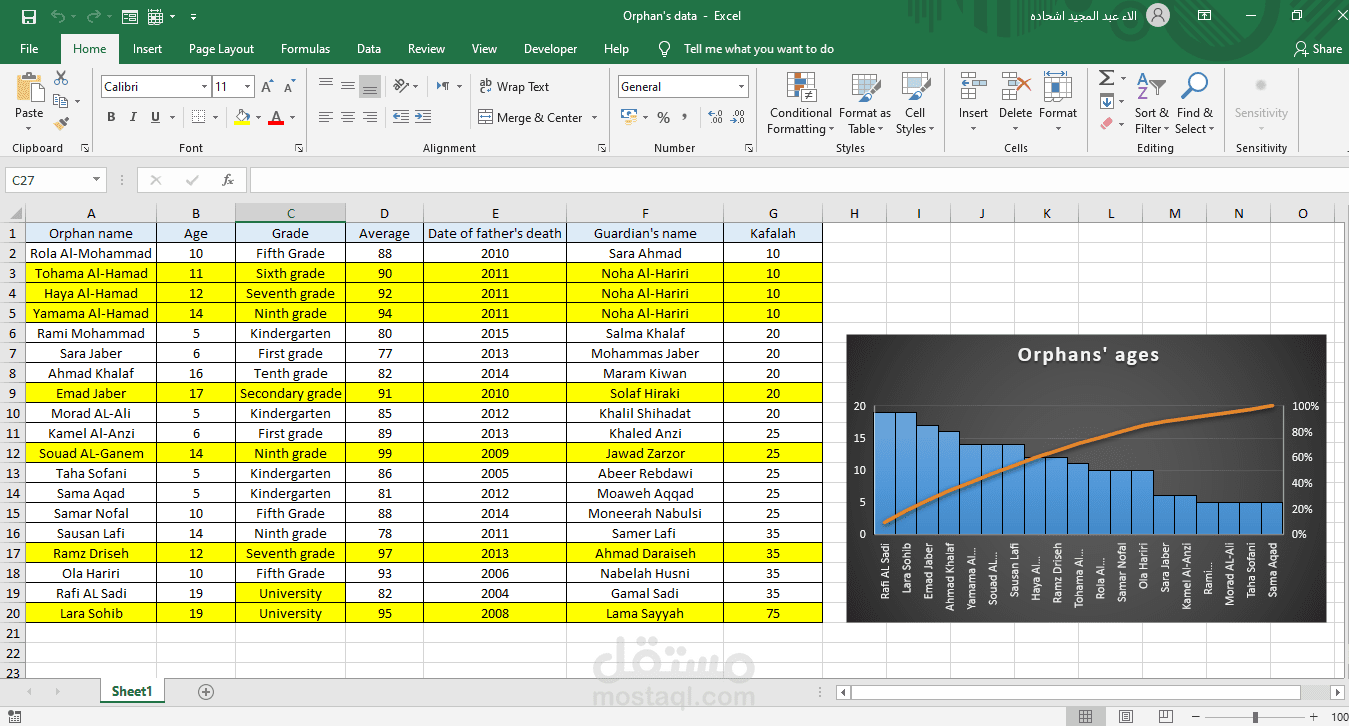Toggle Bottom Align button
1349x726 pixels.
(x=370, y=86)
